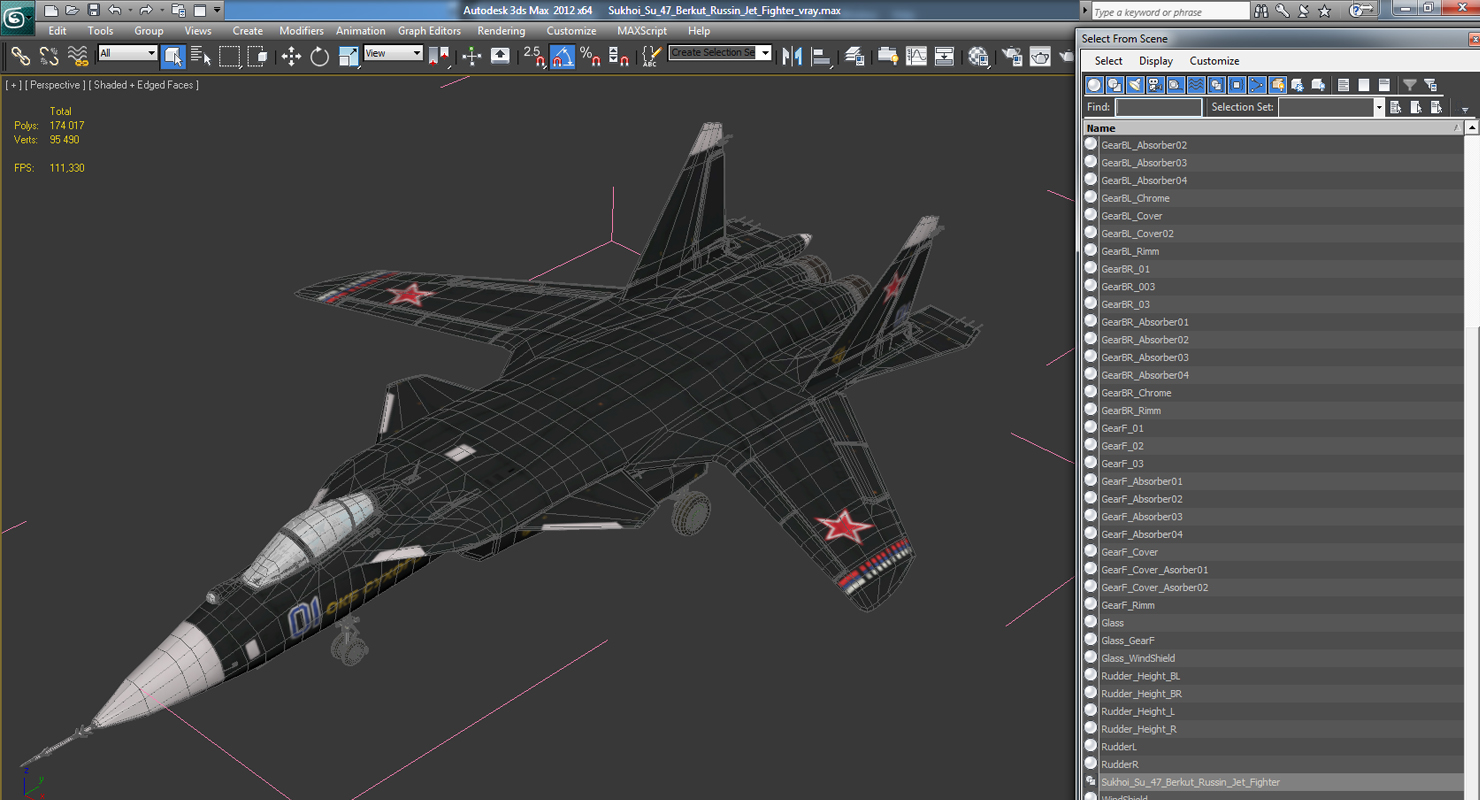The height and width of the screenshot is (800, 1480).
Task: Click the Find input field
Action: [x=1158, y=107]
